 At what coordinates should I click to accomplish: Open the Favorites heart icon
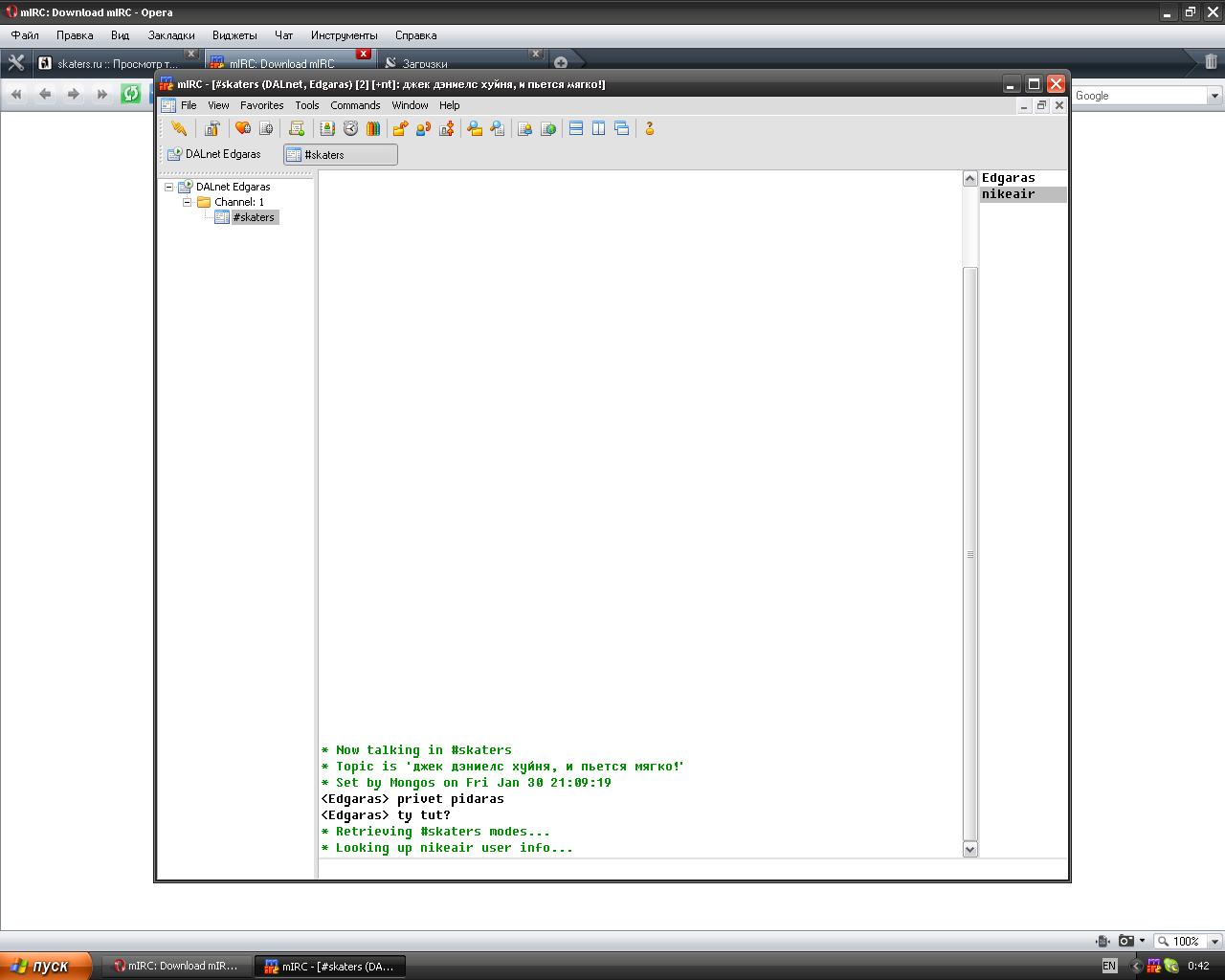pyautogui.click(x=243, y=128)
